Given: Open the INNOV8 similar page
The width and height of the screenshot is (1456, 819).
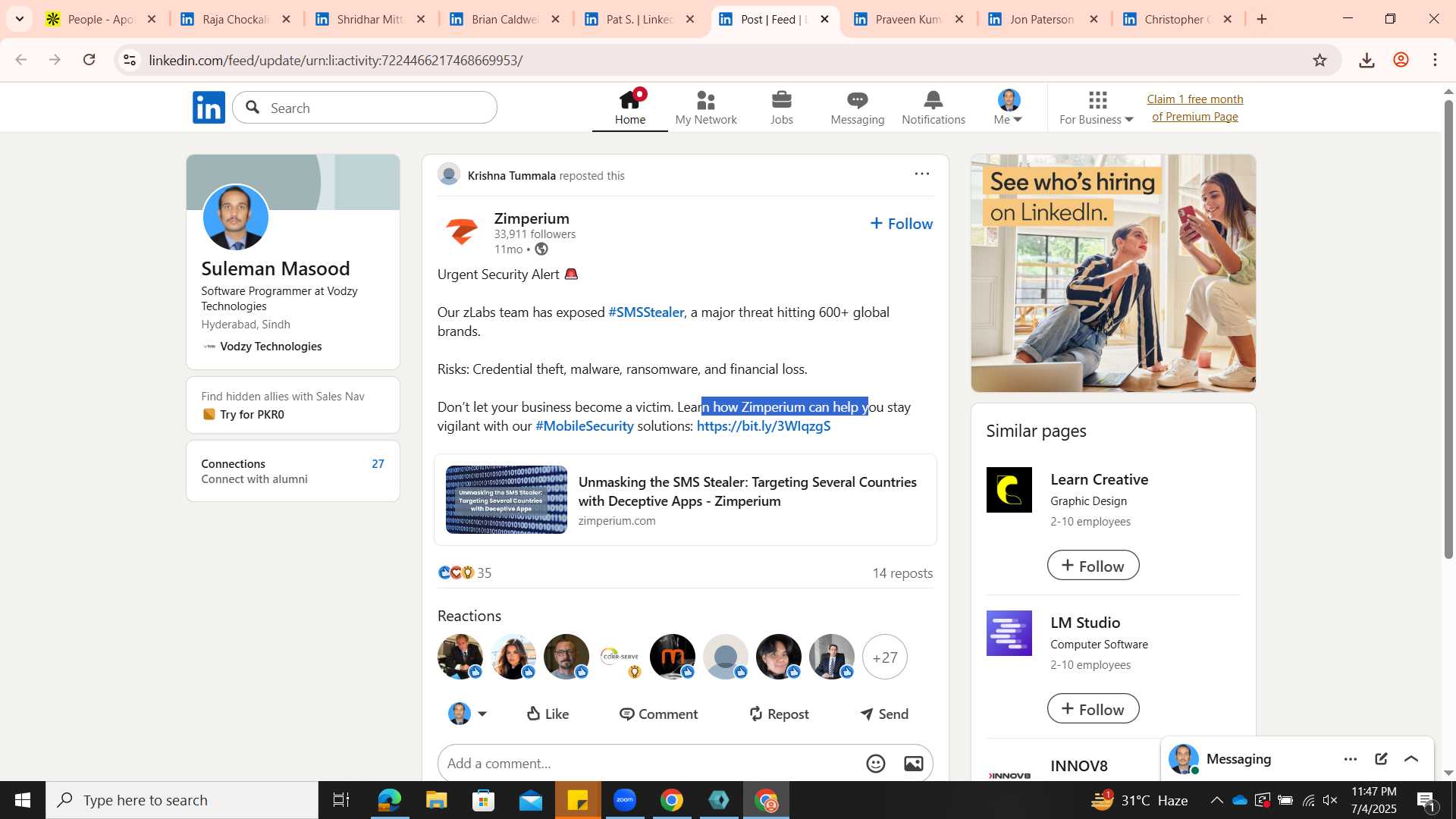Looking at the screenshot, I should pyautogui.click(x=1078, y=766).
